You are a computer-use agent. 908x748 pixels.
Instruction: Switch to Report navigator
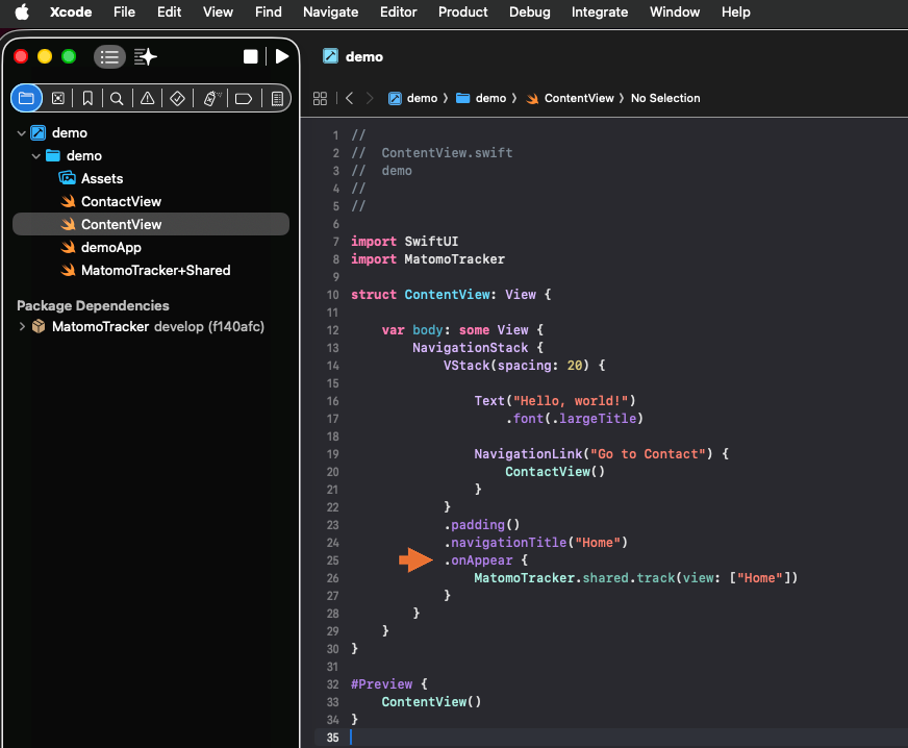[277, 98]
